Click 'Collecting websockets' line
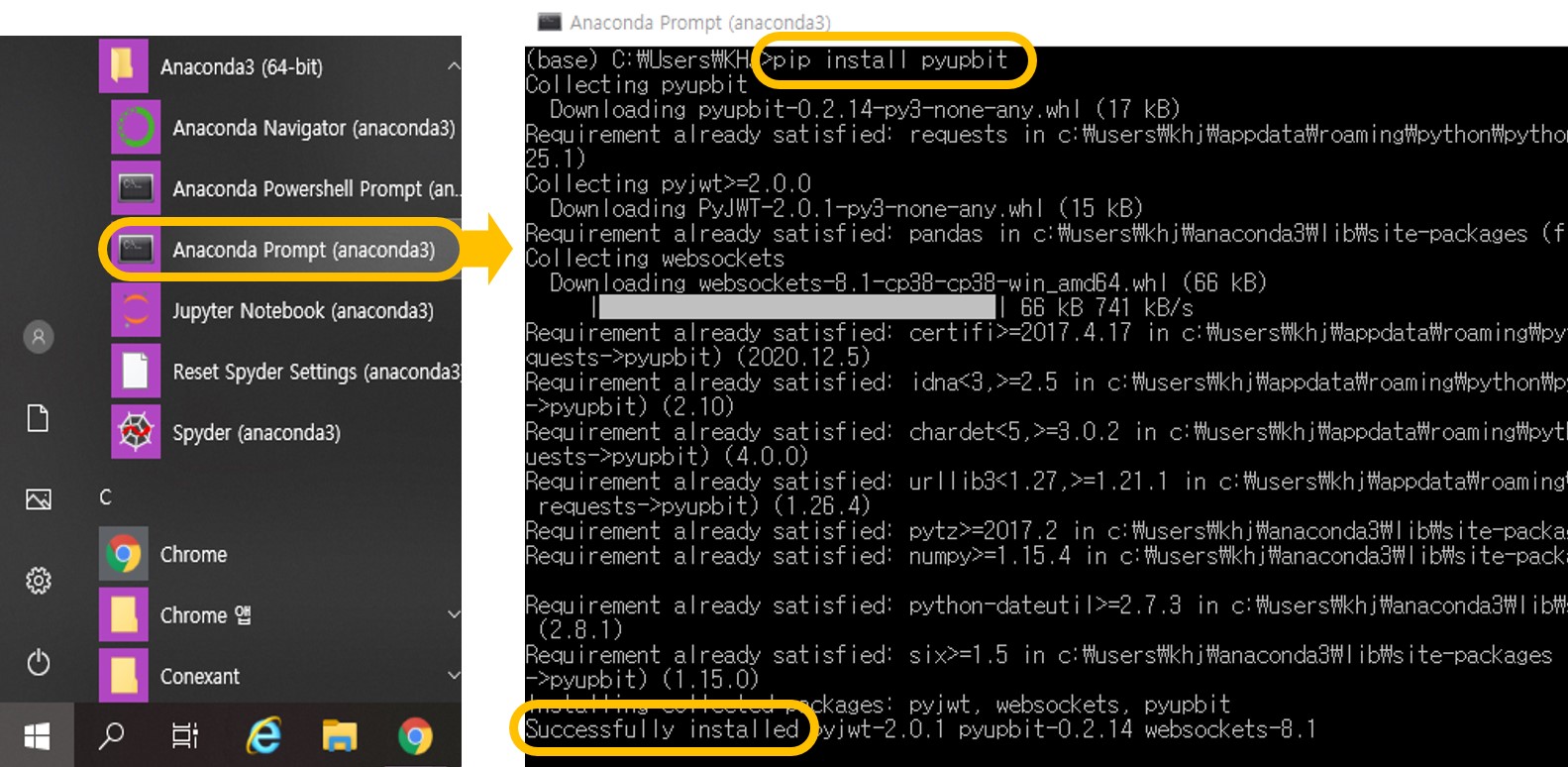The image size is (1568, 767). 655,259
